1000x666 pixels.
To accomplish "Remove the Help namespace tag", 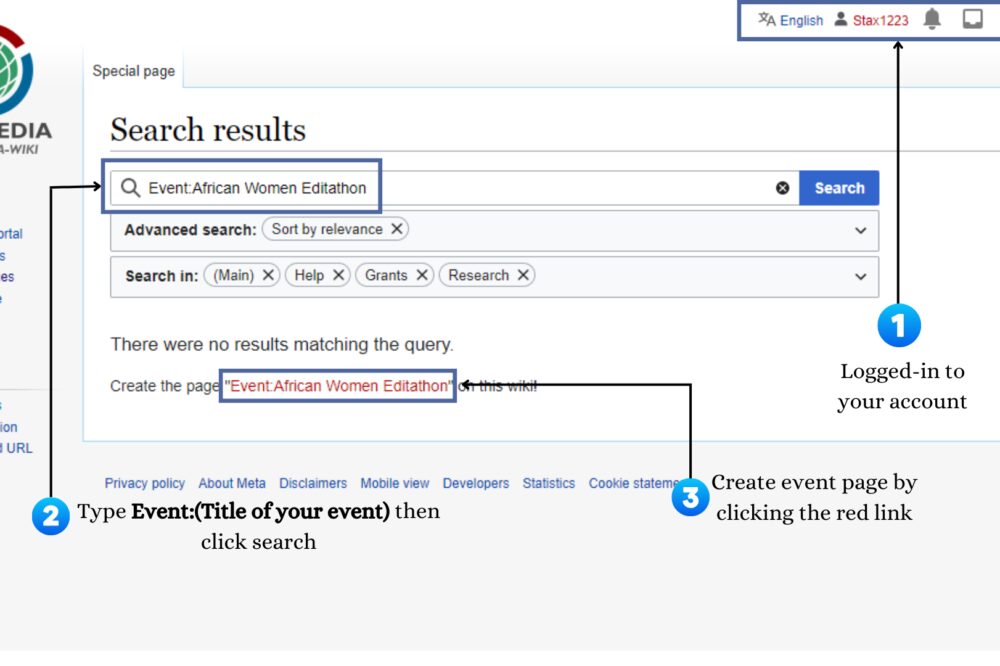I will pyautogui.click(x=339, y=275).
